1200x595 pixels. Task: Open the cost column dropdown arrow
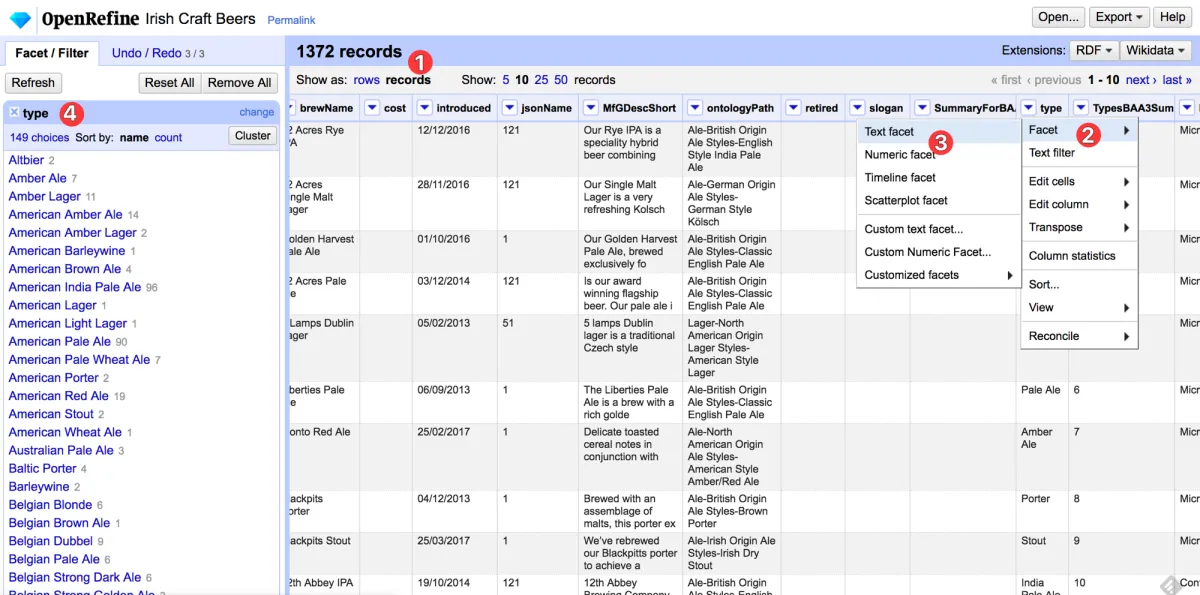[371, 108]
